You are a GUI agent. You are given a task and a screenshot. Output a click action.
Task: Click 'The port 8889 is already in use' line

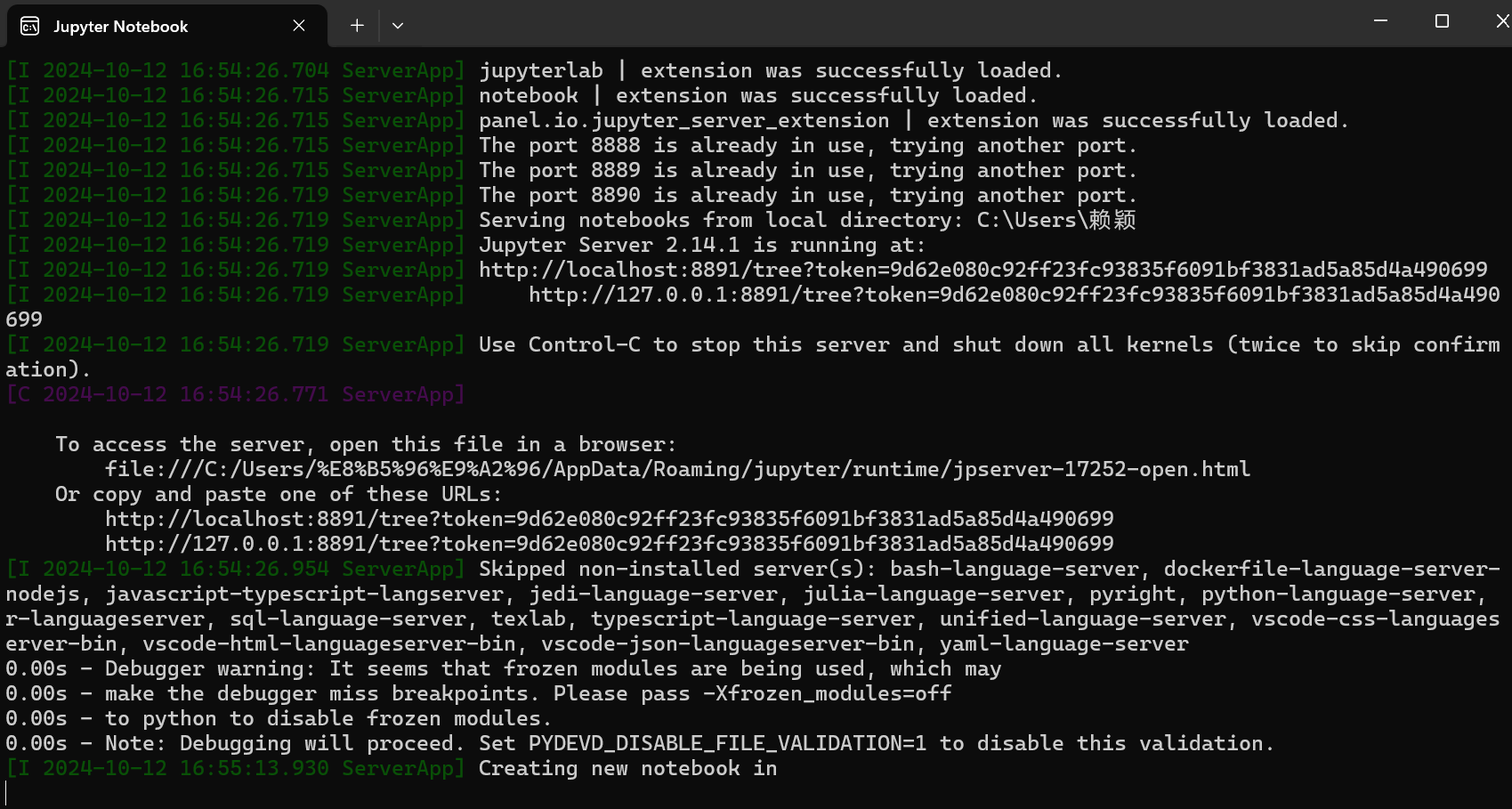(808, 170)
